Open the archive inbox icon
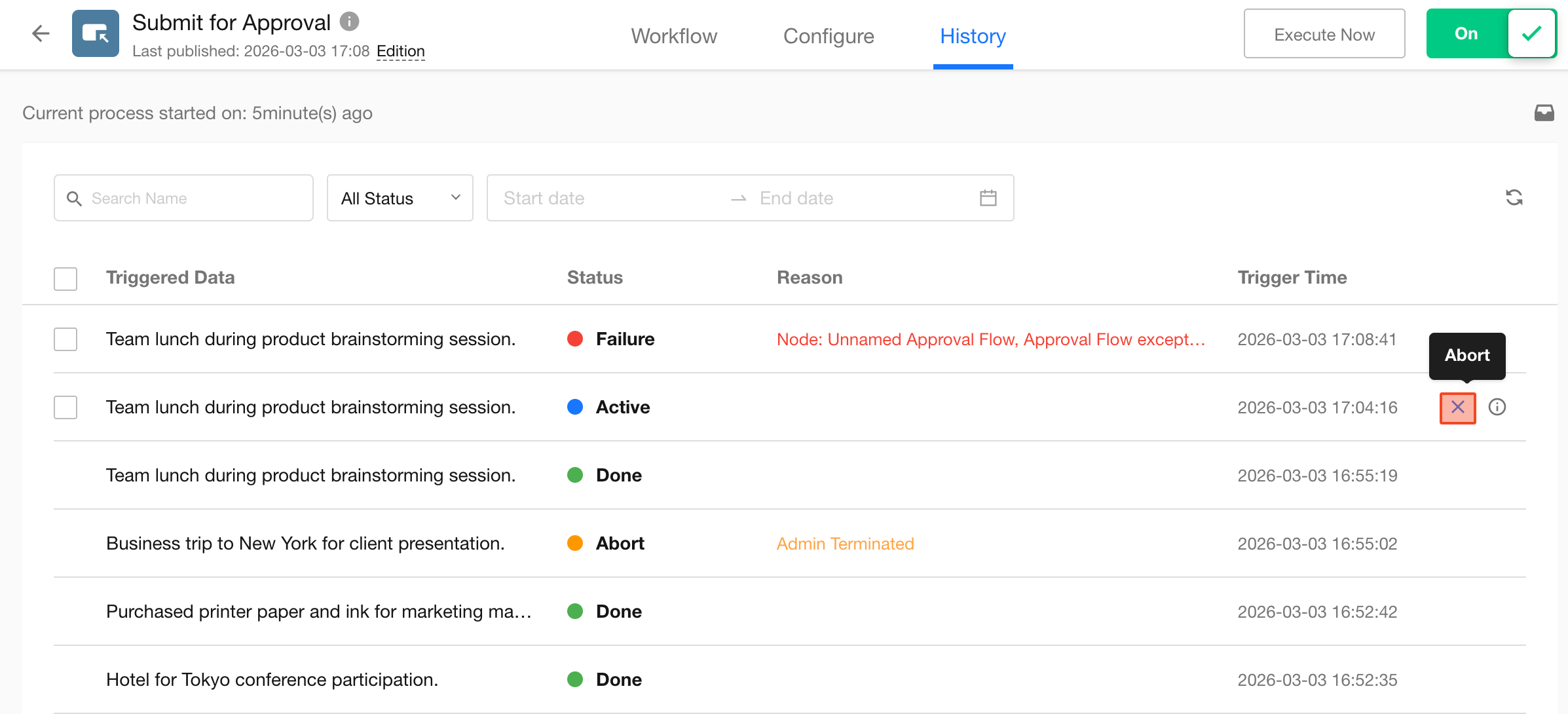1568x714 pixels. (1544, 113)
